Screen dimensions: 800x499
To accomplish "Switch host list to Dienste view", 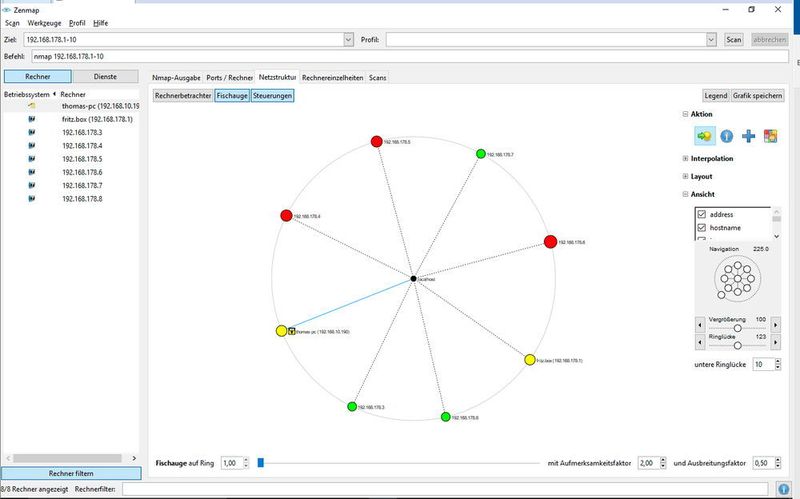I will point(105,77).
